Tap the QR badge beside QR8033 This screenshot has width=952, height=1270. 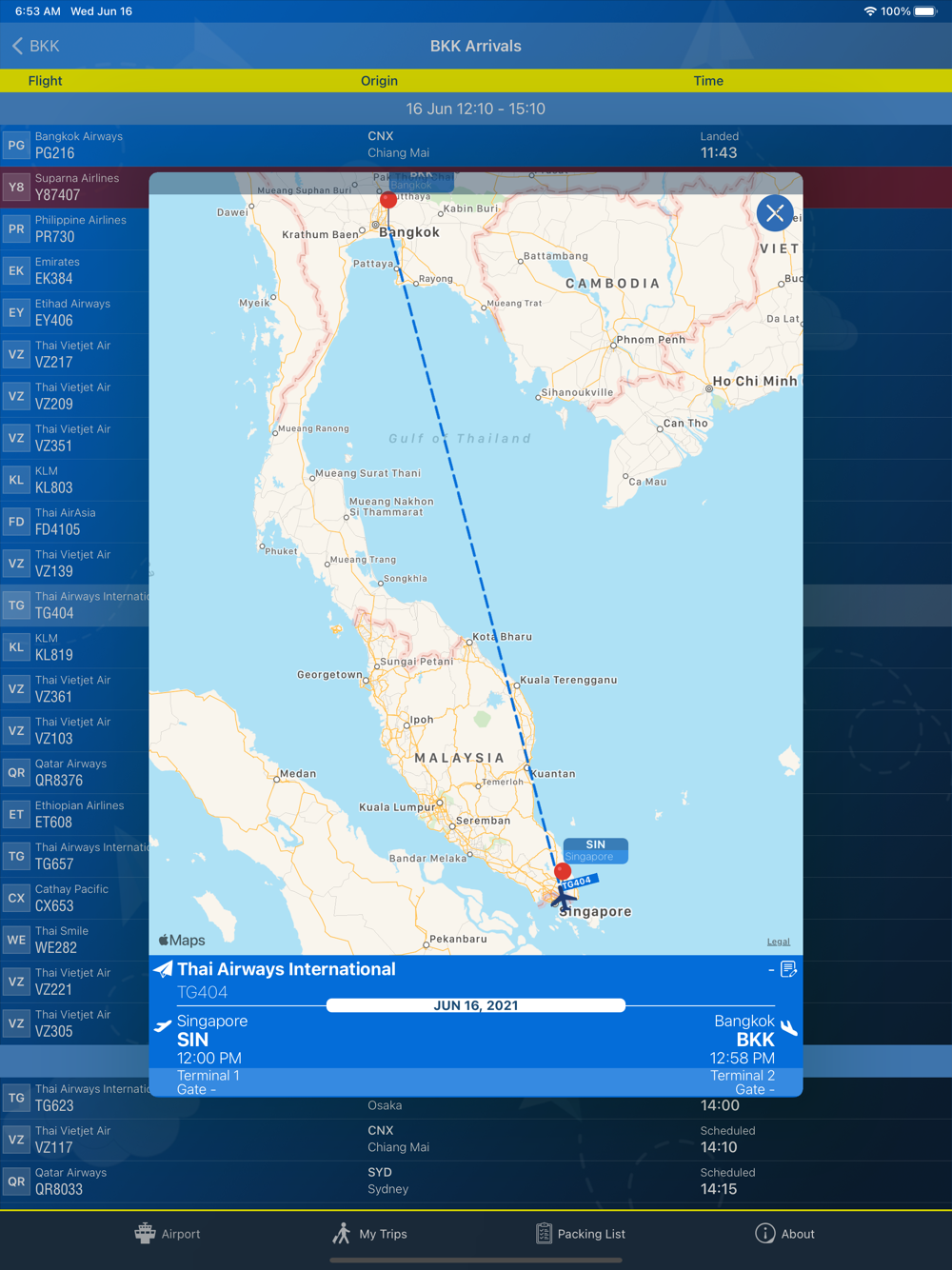(x=16, y=1181)
